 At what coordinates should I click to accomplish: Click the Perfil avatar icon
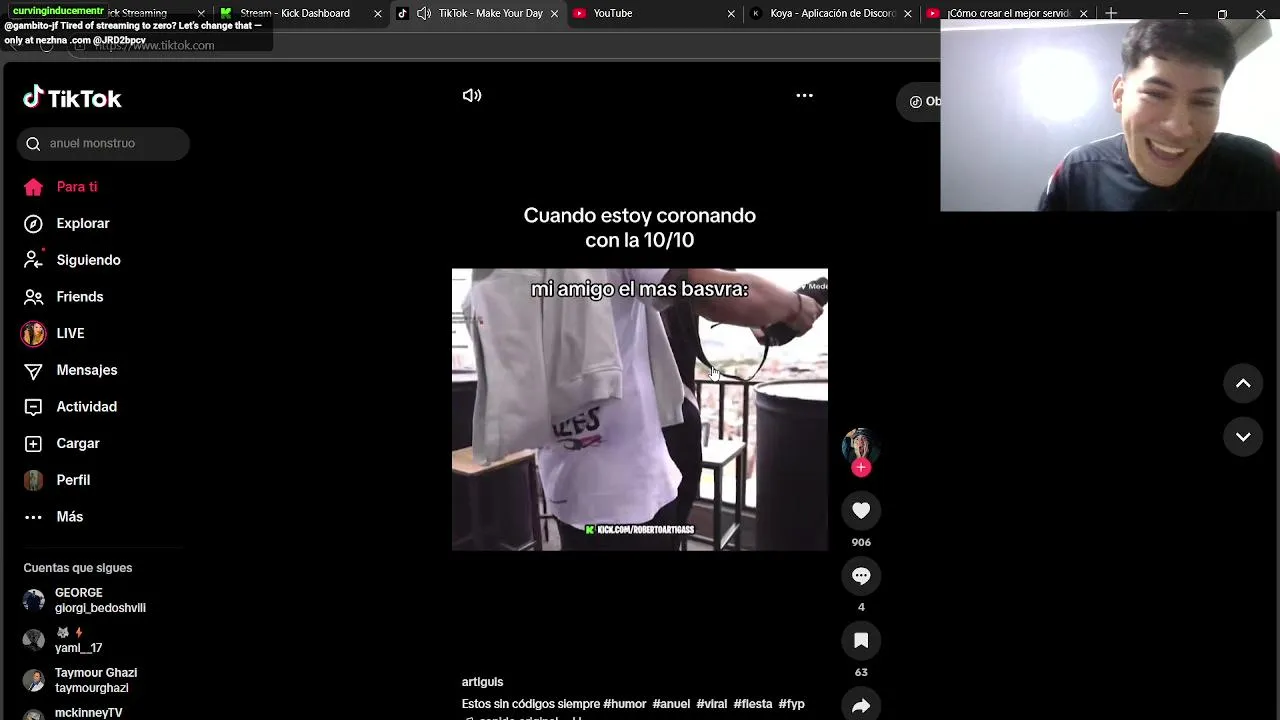33,480
